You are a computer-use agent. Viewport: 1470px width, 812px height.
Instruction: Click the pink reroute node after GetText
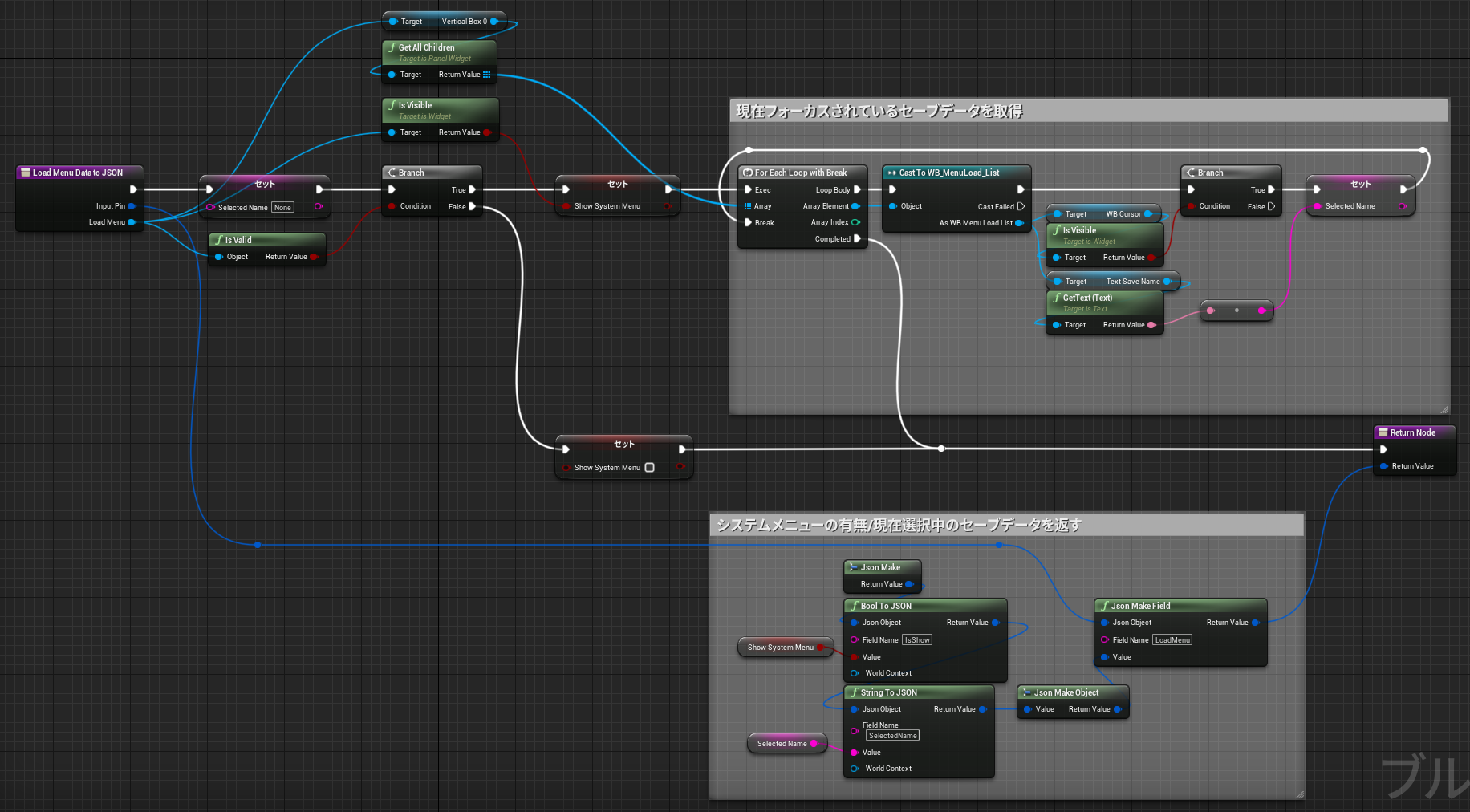[1237, 311]
